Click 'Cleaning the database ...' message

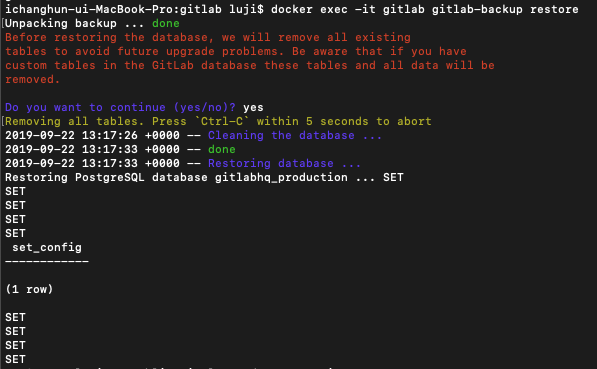295,135
